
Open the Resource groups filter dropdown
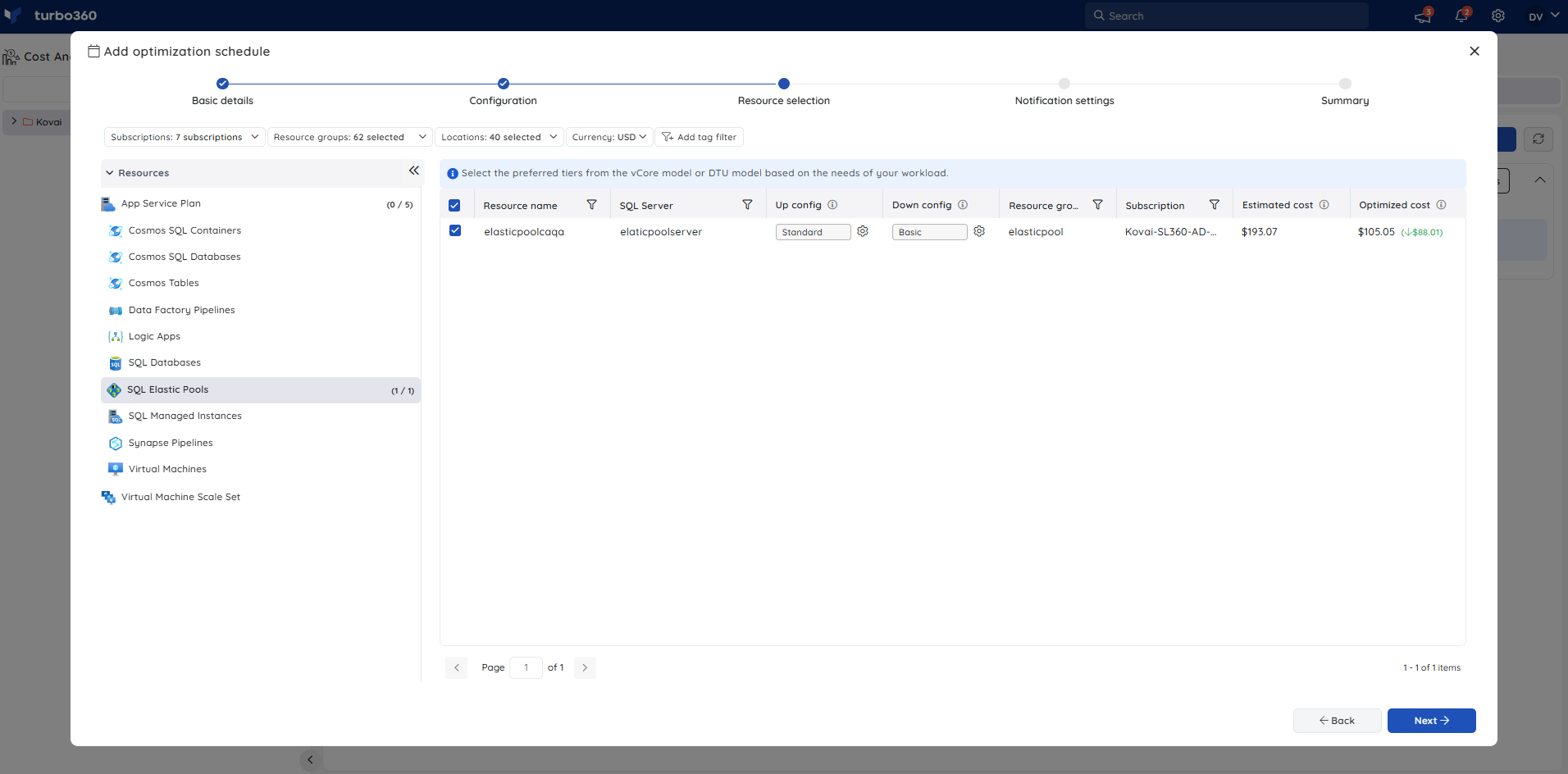point(350,137)
